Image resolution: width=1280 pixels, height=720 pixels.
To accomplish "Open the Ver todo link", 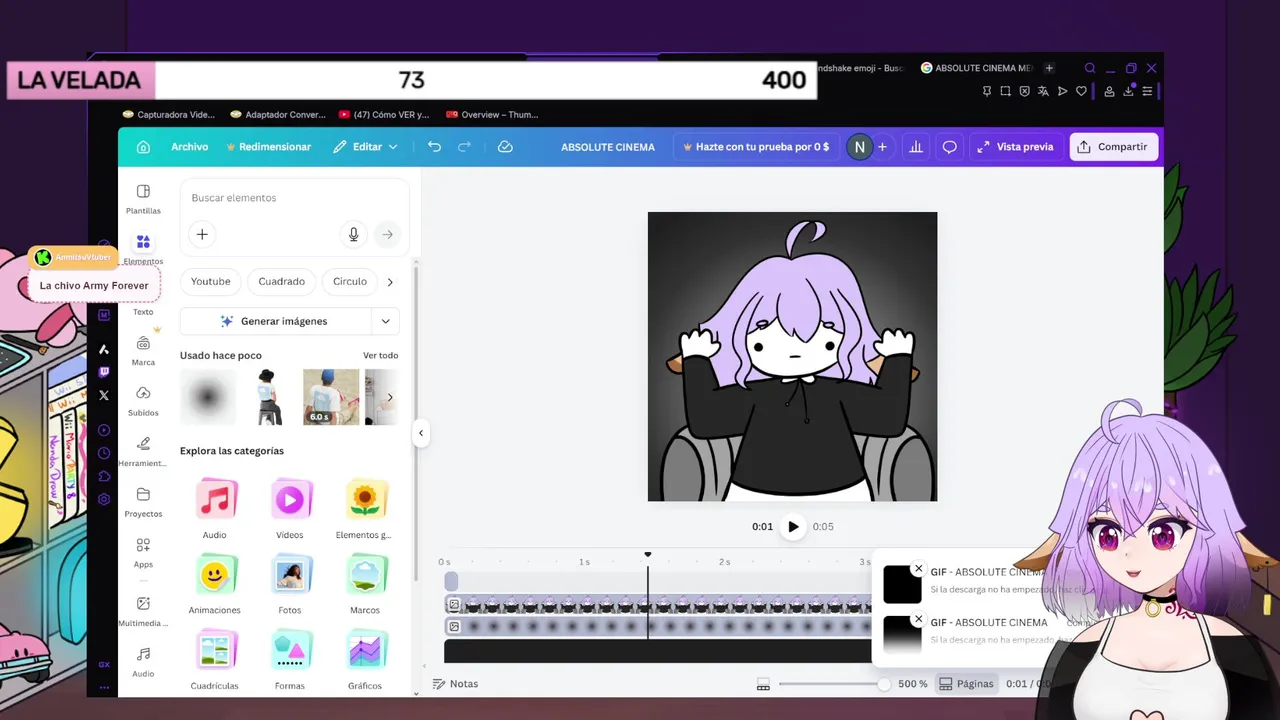I will point(380,355).
